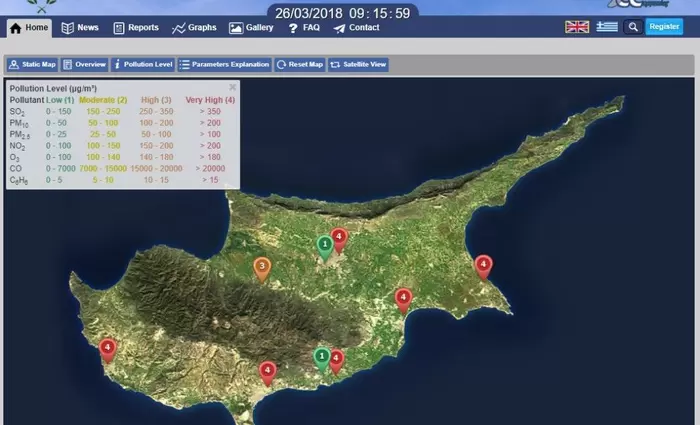Screen dimensions: 700x425
Task: Select the Static Map button
Action: [x=32, y=64]
